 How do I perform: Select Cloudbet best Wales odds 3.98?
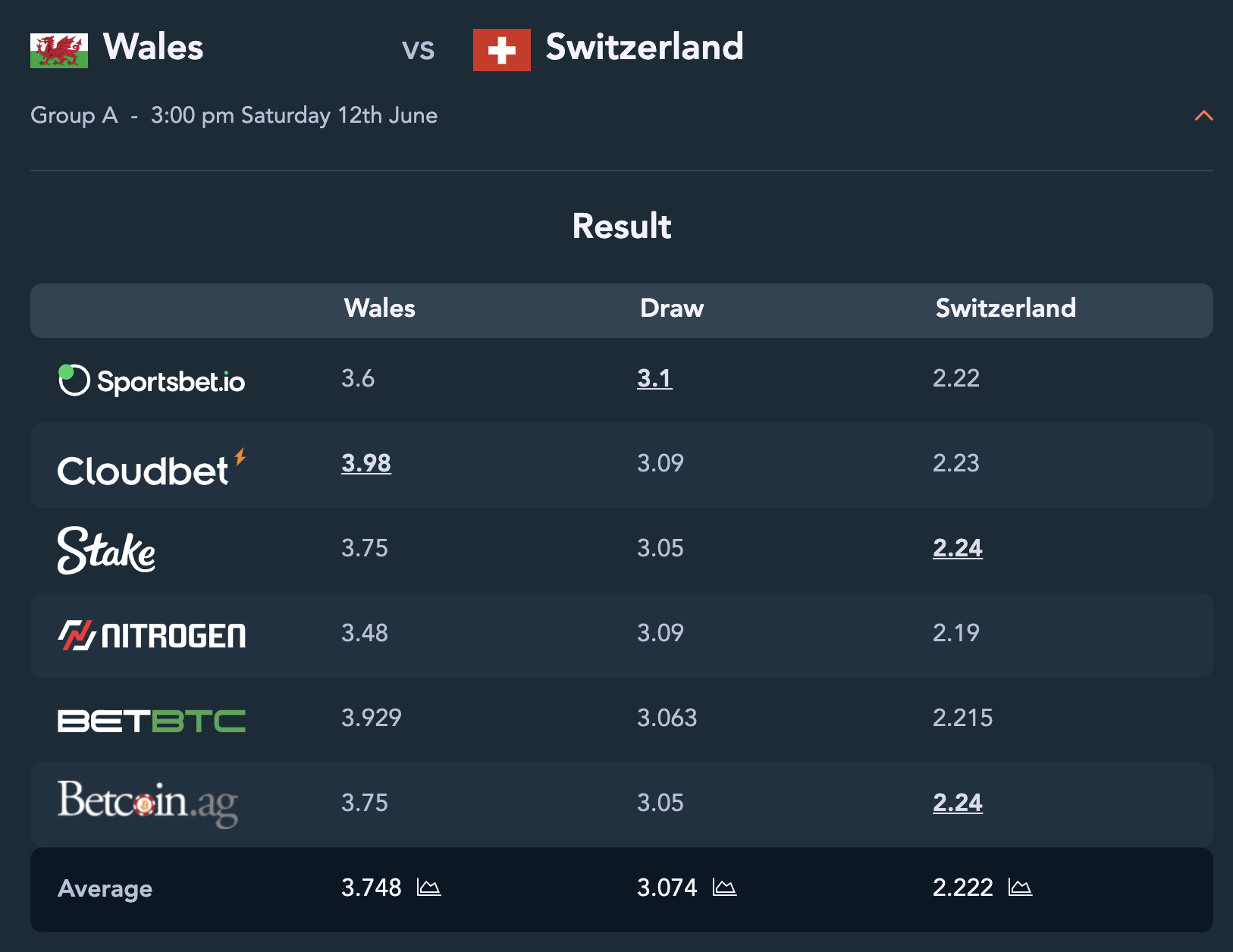click(366, 463)
